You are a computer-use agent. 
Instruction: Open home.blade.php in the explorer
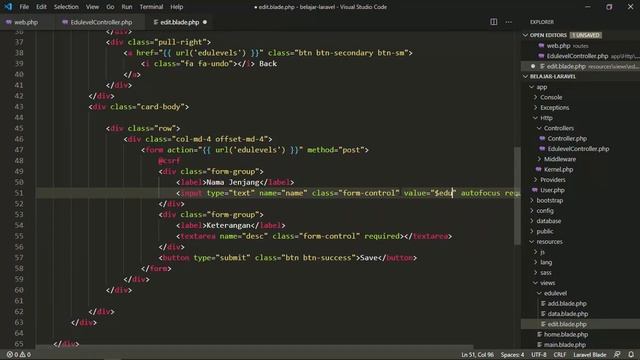pyautogui.click(x=565, y=334)
